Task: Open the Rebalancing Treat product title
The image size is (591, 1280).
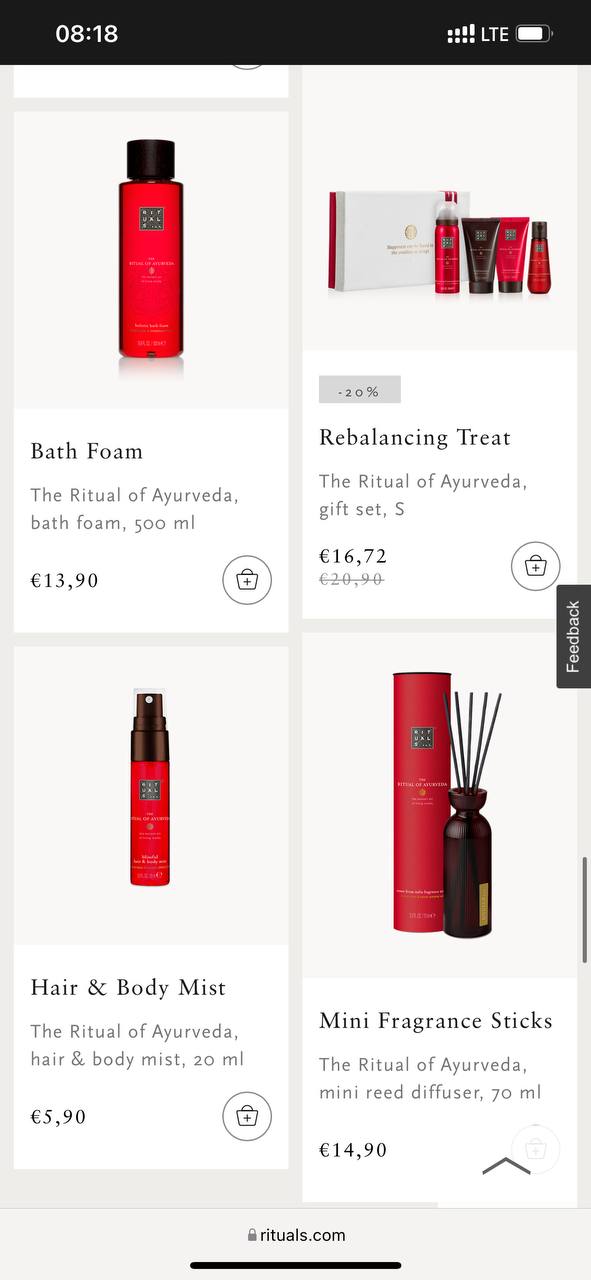Action: 415,437
